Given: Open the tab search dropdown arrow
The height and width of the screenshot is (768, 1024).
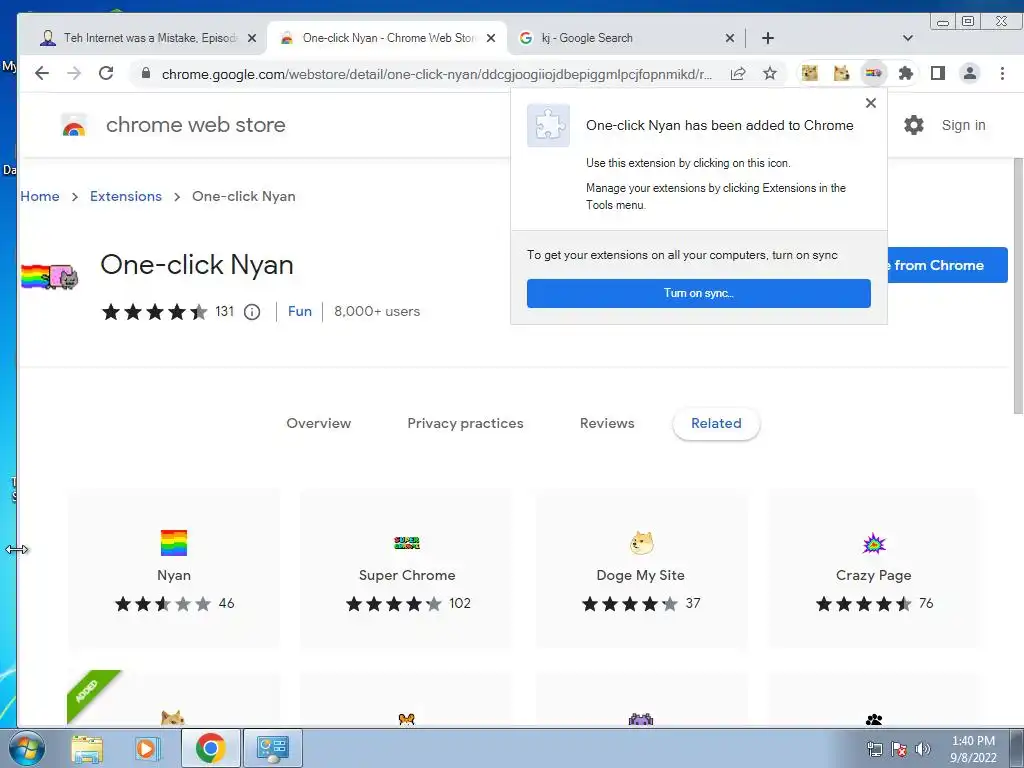Looking at the screenshot, I should (x=908, y=38).
